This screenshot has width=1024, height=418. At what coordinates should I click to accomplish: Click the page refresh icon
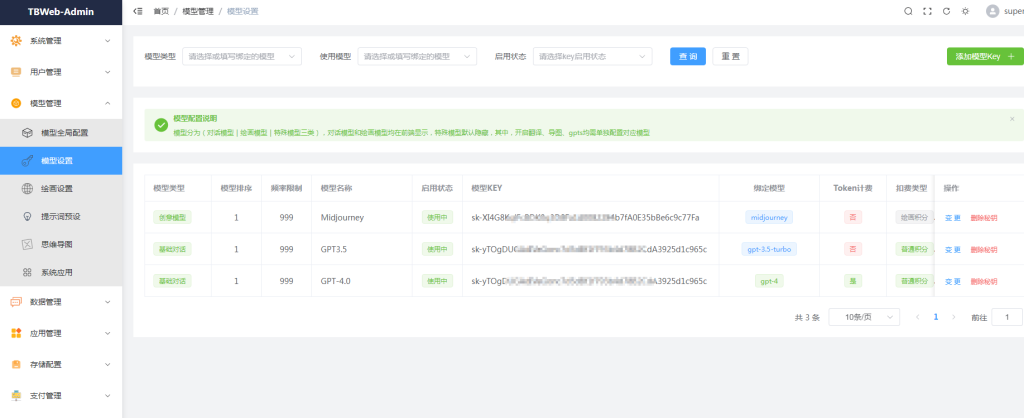tap(946, 11)
